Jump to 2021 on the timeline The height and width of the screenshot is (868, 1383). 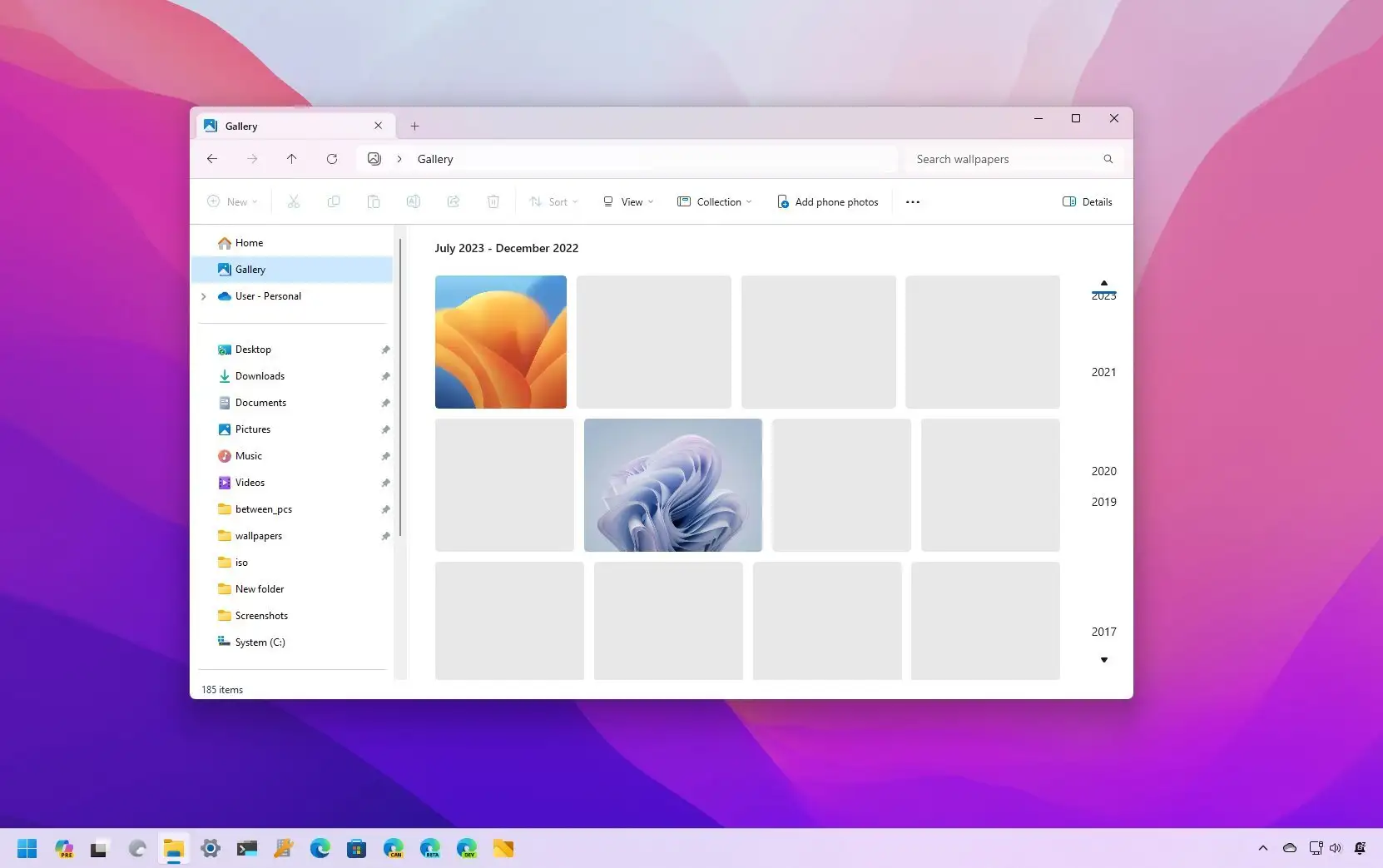pyautogui.click(x=1103, y=372)
